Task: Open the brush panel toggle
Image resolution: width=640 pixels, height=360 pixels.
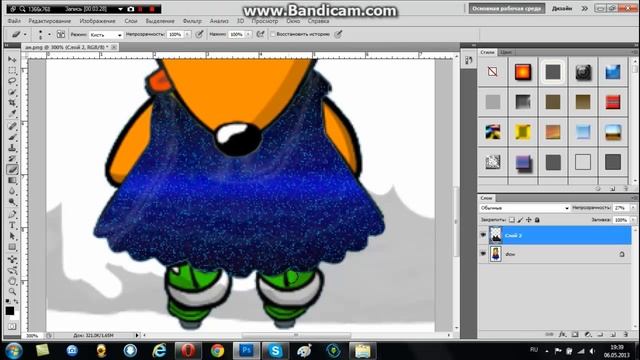Action: click(x=61, y=34)
